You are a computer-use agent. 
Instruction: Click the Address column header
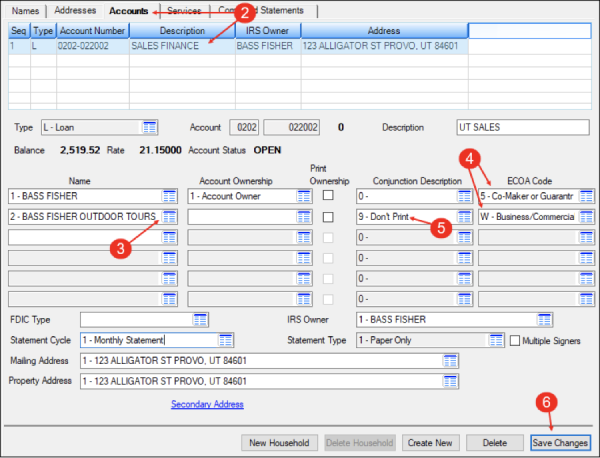tap(384, 31)
